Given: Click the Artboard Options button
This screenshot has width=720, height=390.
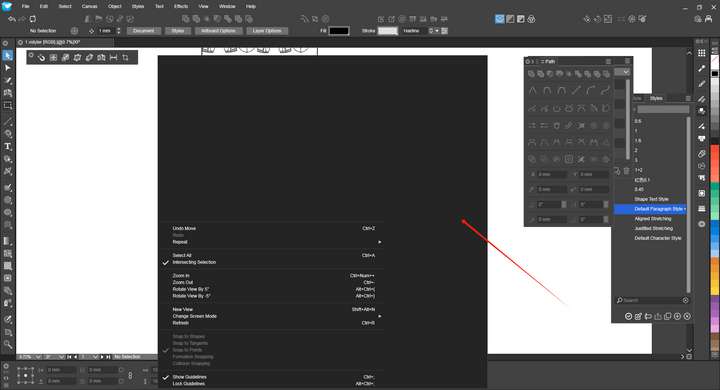Looking at the screenshot, I should (218, 31).
